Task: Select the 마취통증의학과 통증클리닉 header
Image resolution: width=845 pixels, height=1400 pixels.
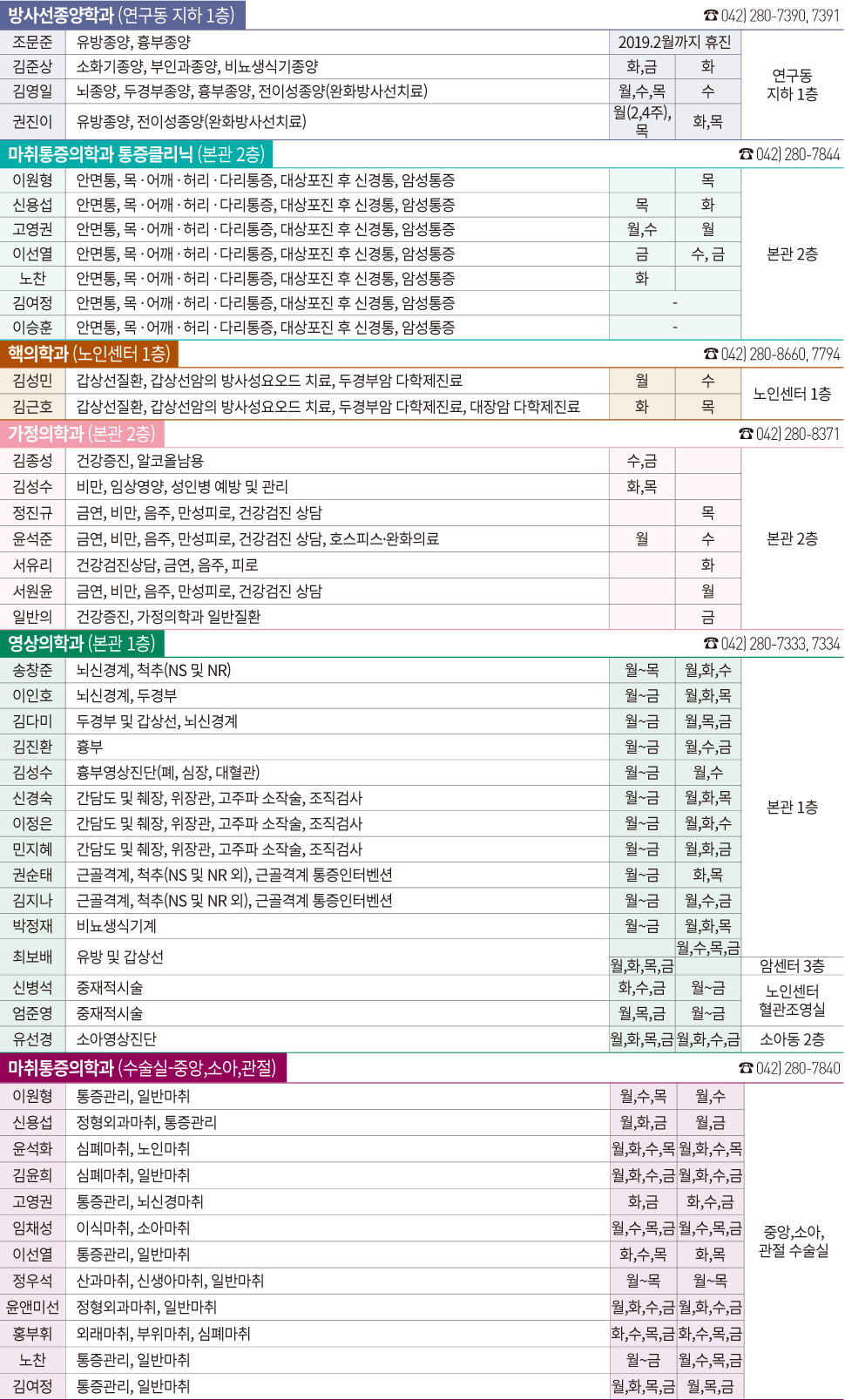Action: click(x=136, y=154)
